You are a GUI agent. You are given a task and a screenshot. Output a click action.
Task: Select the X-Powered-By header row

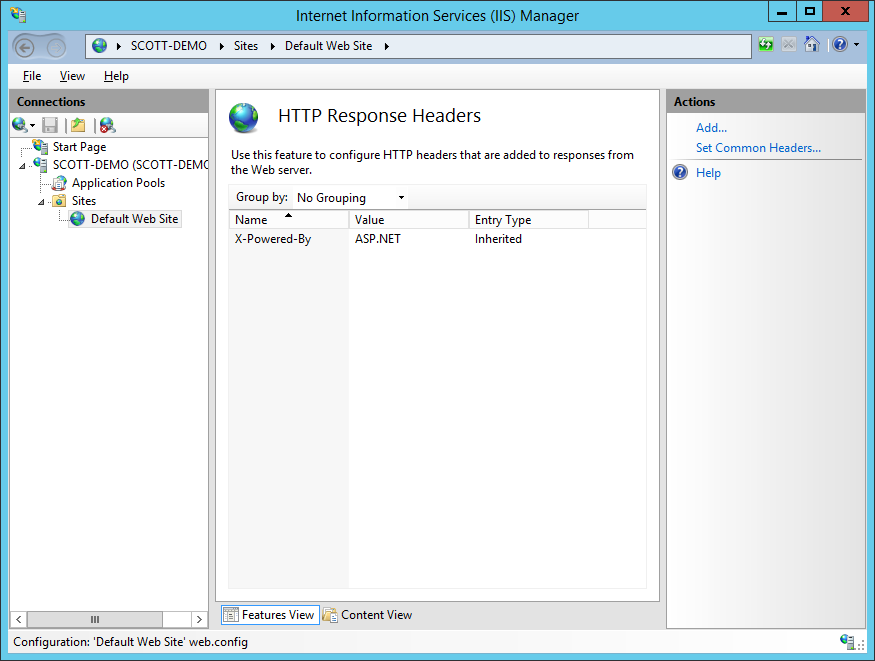(x=437, y=239)
